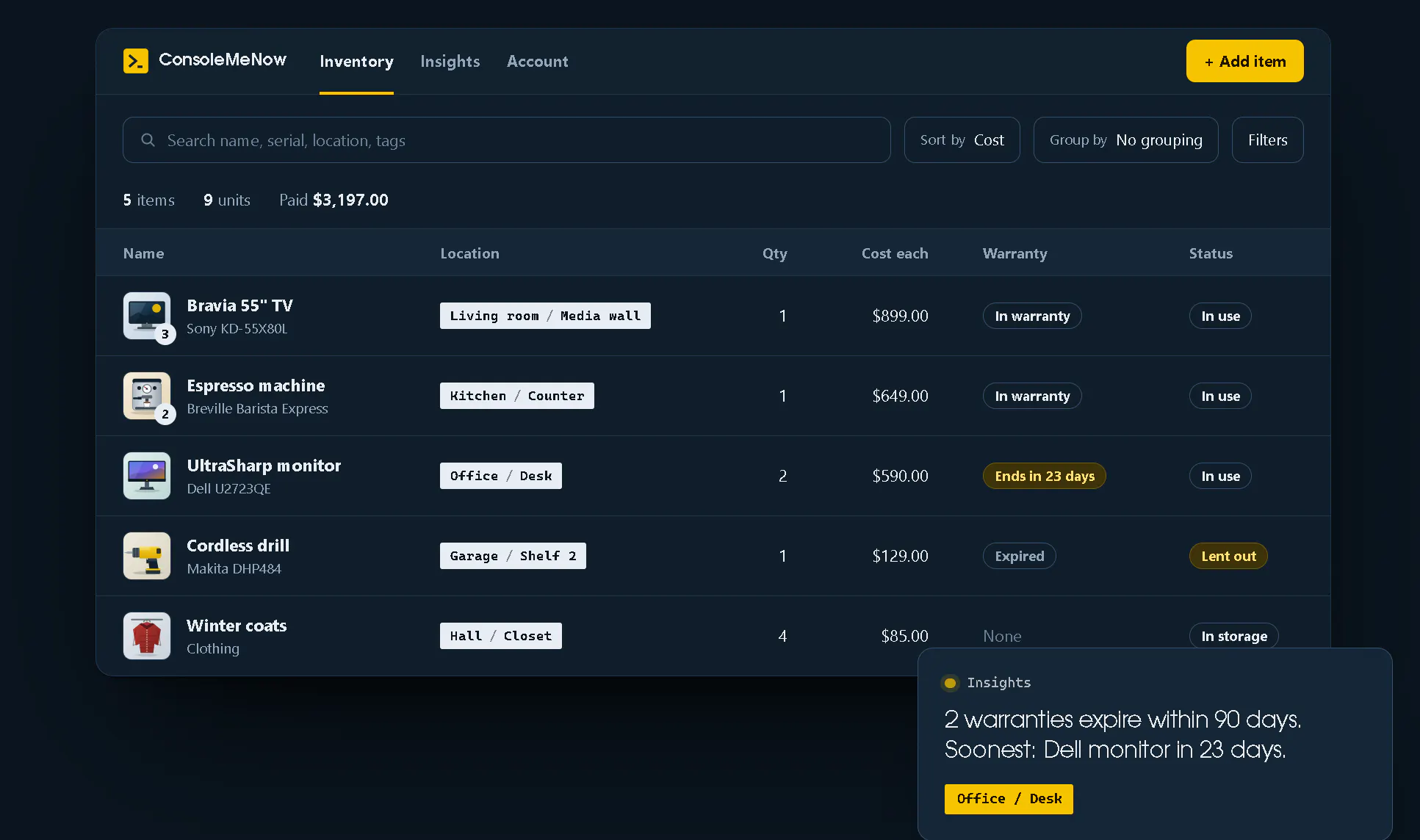The height and width of the screenshot is (840, 1420).
Task: Click the photo count badge 3 on Bravia TV
Action: tap(165, 334)
